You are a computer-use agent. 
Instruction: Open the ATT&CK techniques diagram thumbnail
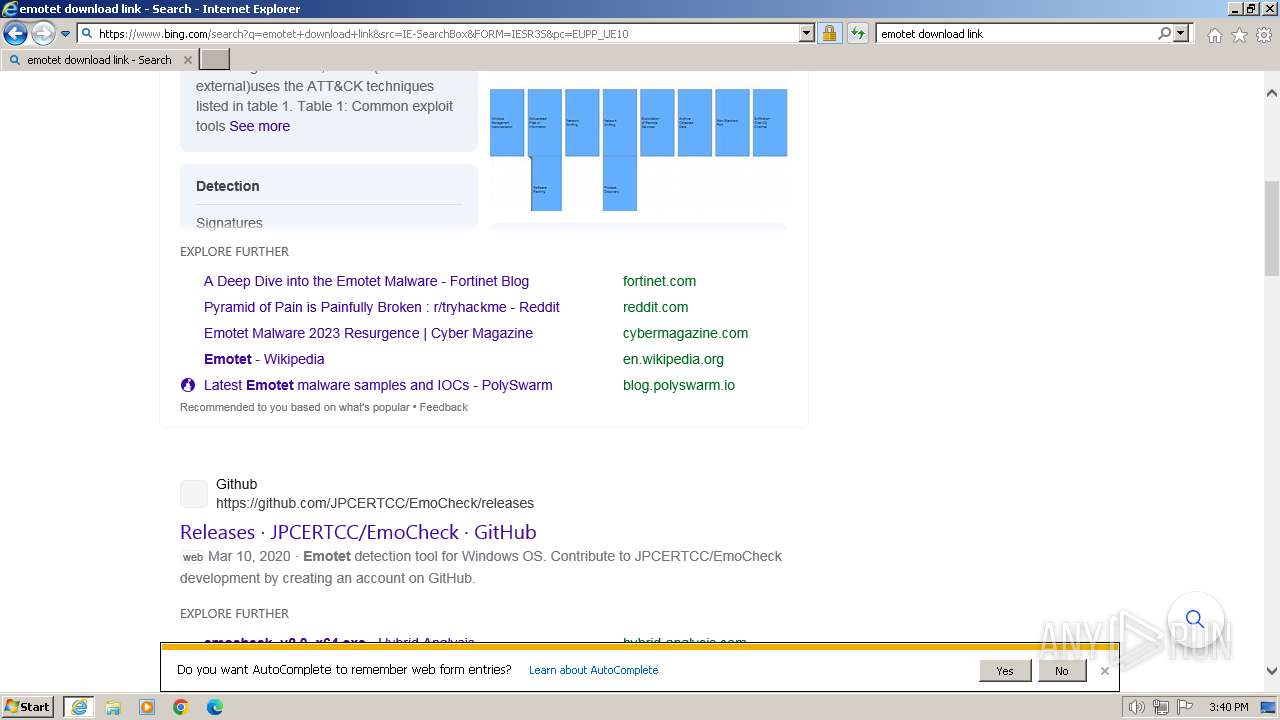(x=638, y=149)
